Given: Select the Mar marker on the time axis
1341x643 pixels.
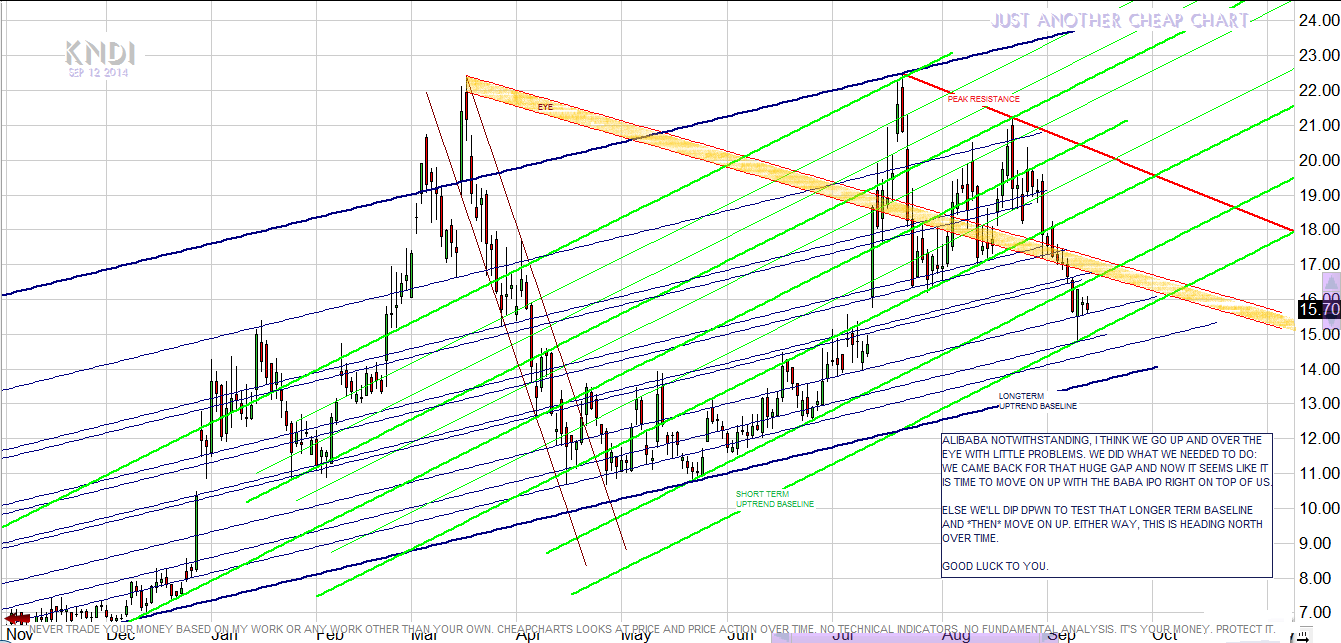Looking at the screenshot, I should point(424,634).
